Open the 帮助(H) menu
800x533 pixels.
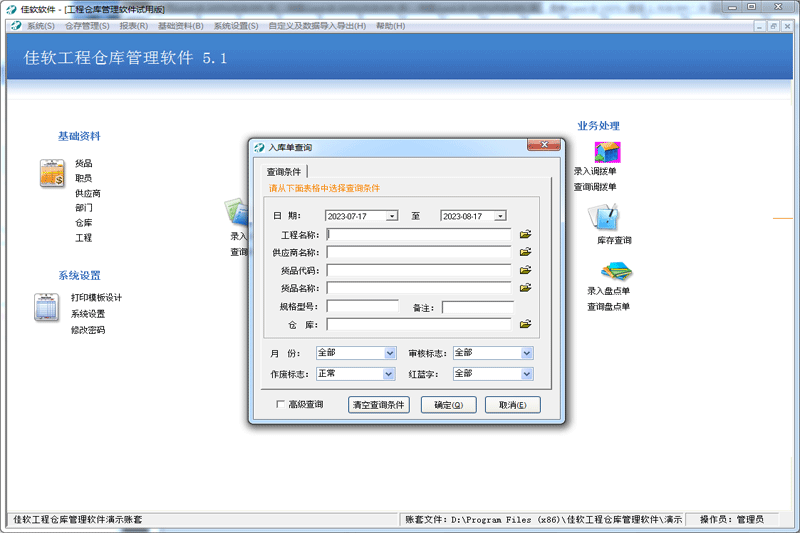(391, 26)
